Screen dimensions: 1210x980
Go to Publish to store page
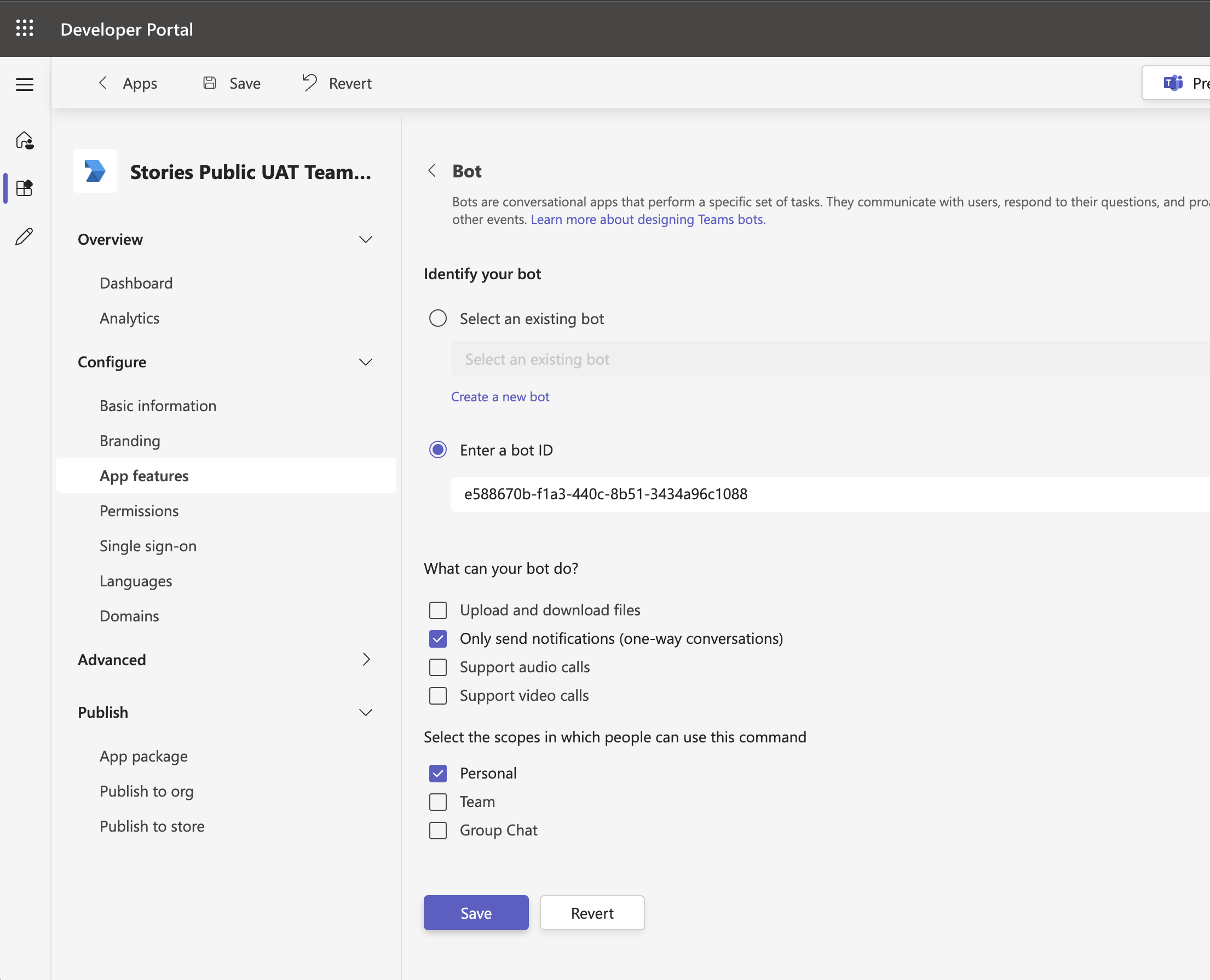152,827
